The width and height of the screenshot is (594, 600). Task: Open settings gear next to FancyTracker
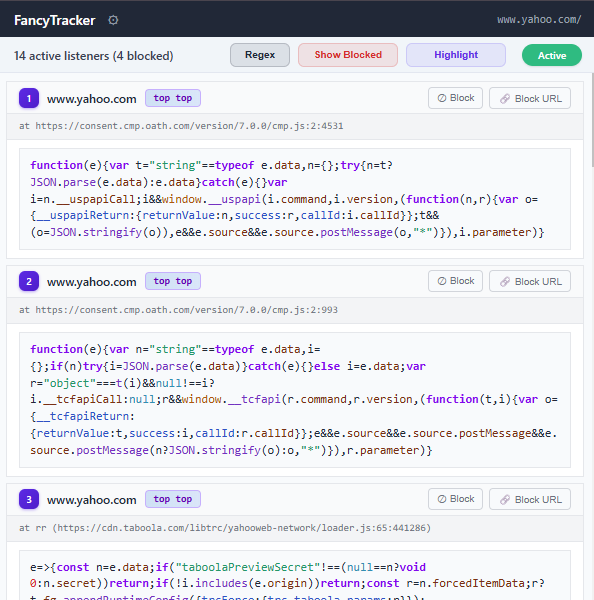pyautogui.click(x=113, y=20)
